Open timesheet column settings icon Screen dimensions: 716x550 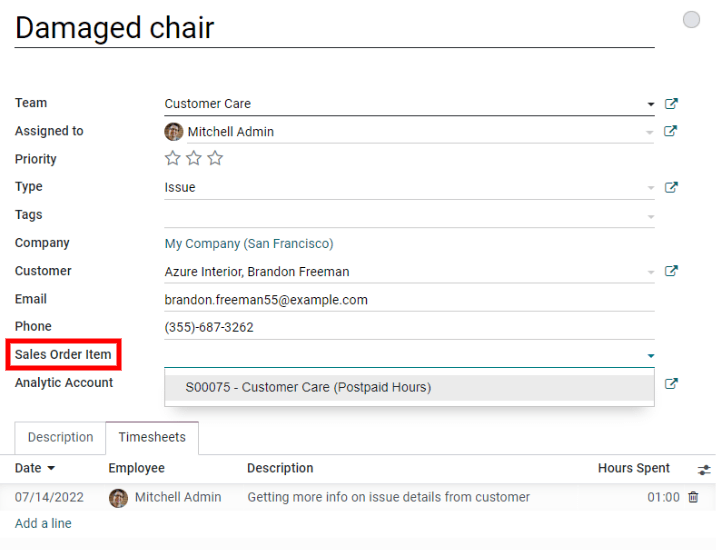[x=704, y=469]
